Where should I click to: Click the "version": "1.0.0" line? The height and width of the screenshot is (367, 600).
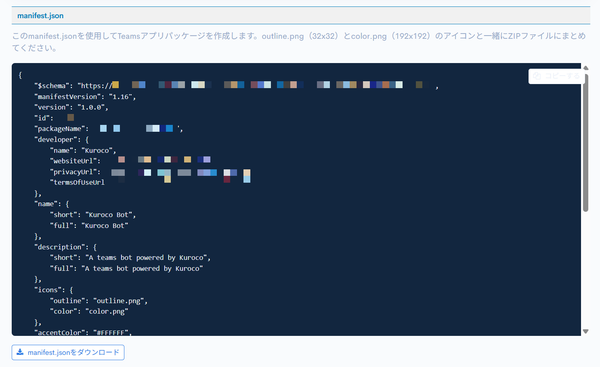tap(71, 107)
